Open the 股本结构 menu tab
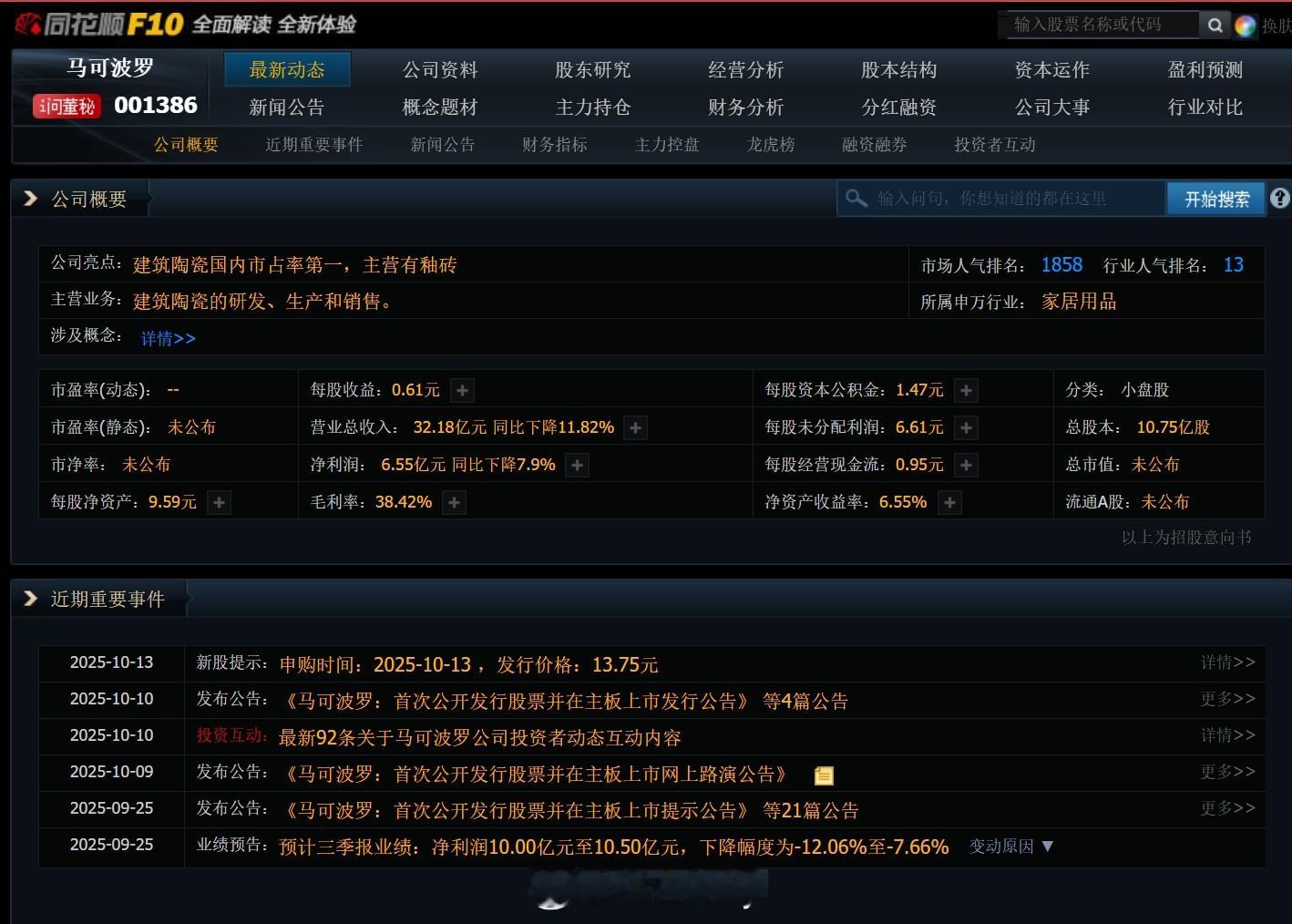 point(899,70)
